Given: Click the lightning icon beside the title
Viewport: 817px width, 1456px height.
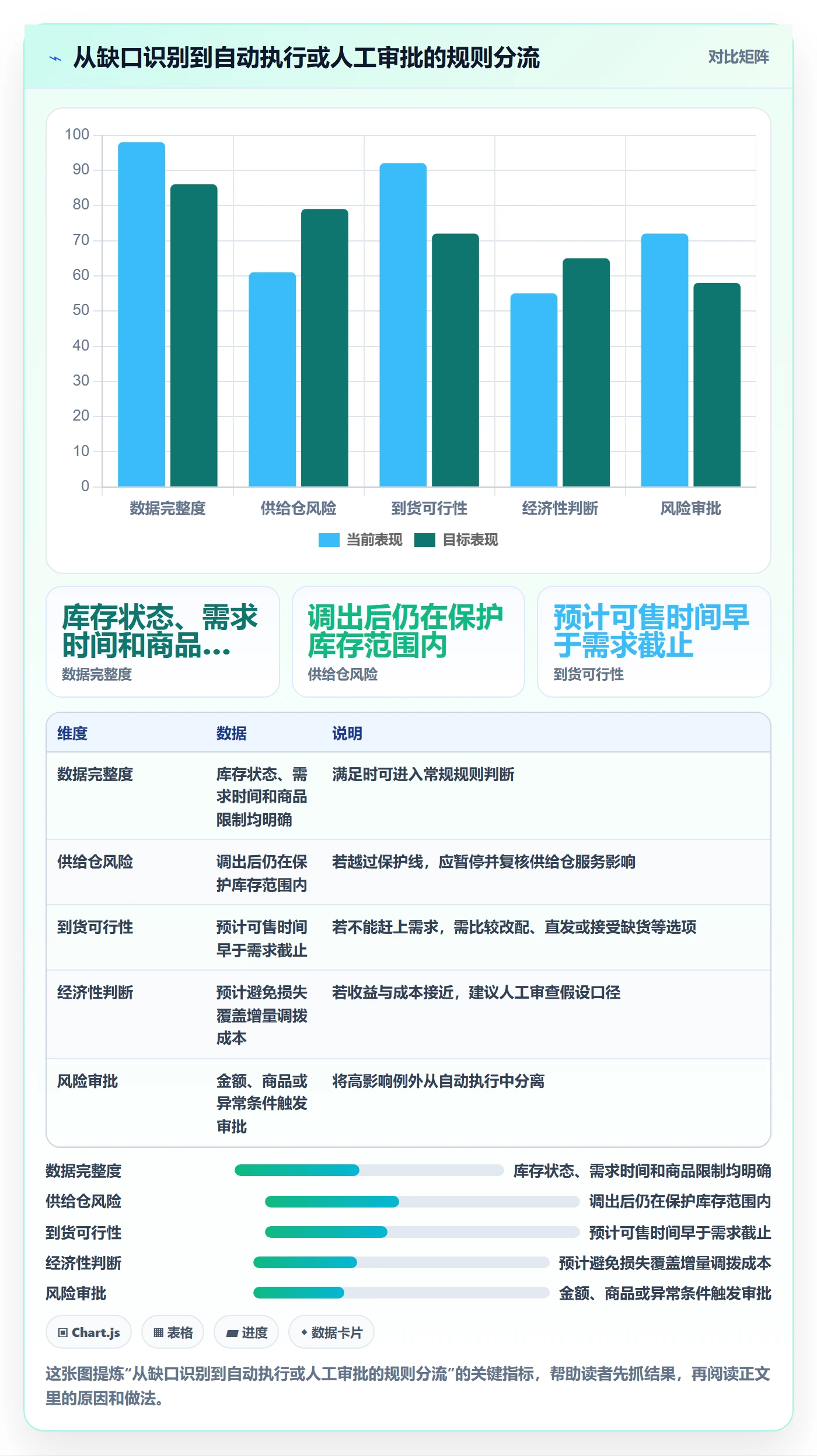Looking at the screenshot, I should [x=55, y=58].
